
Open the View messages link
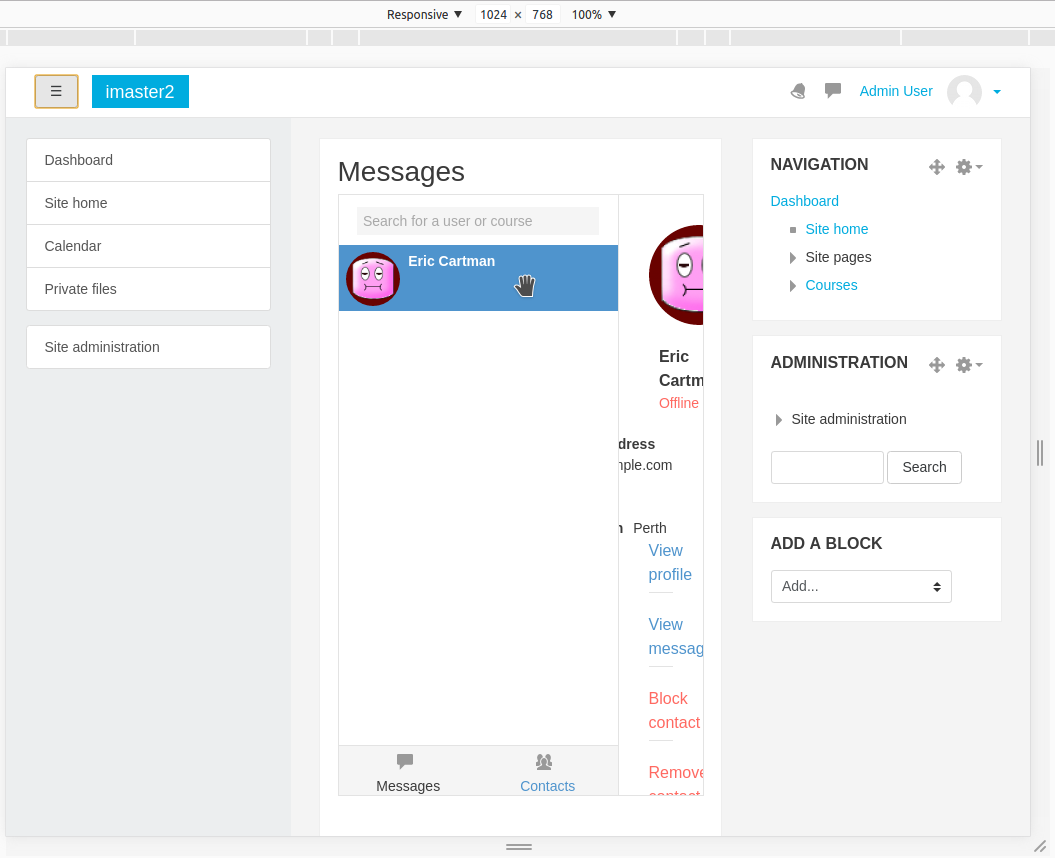click(x=676, y=637)
